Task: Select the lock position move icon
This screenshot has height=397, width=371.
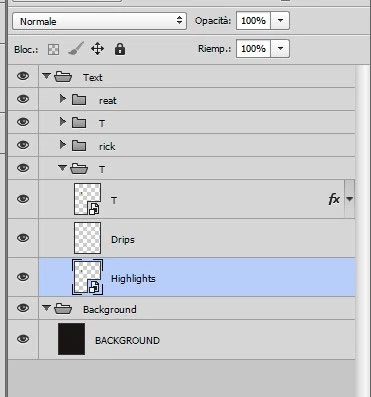Action: [x=97, y=49]
